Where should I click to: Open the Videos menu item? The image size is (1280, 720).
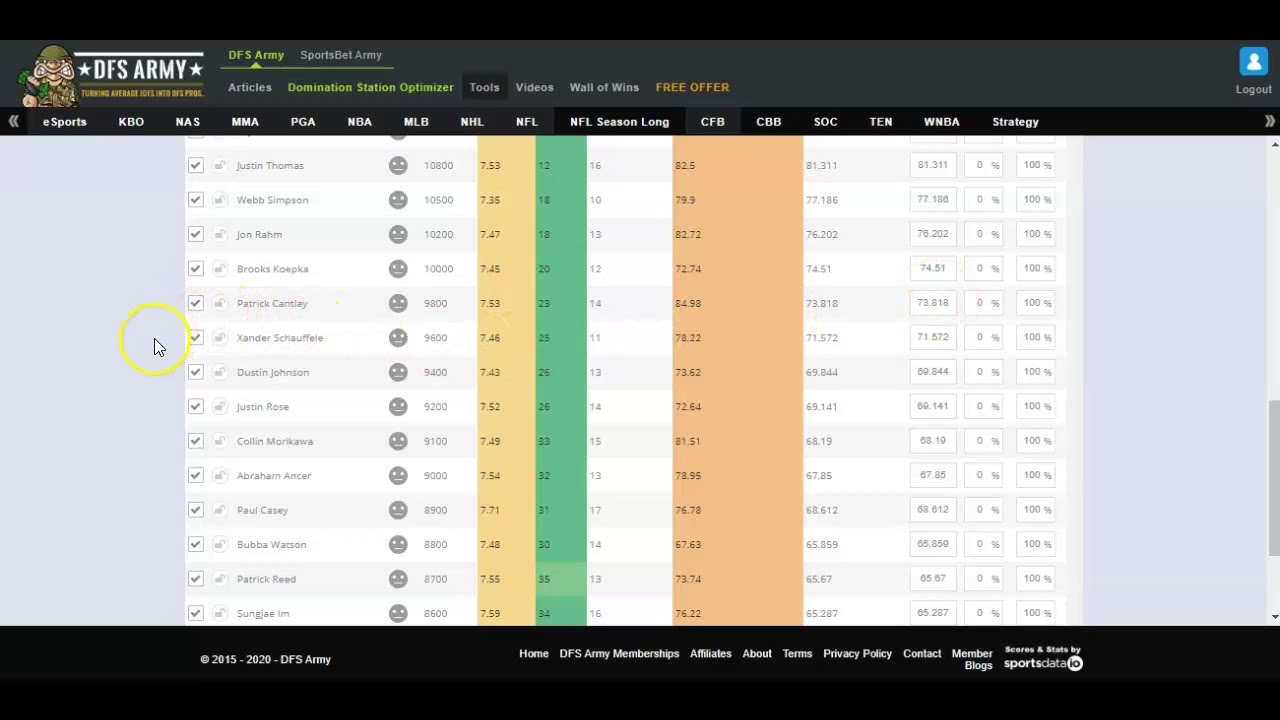(534, 87)
